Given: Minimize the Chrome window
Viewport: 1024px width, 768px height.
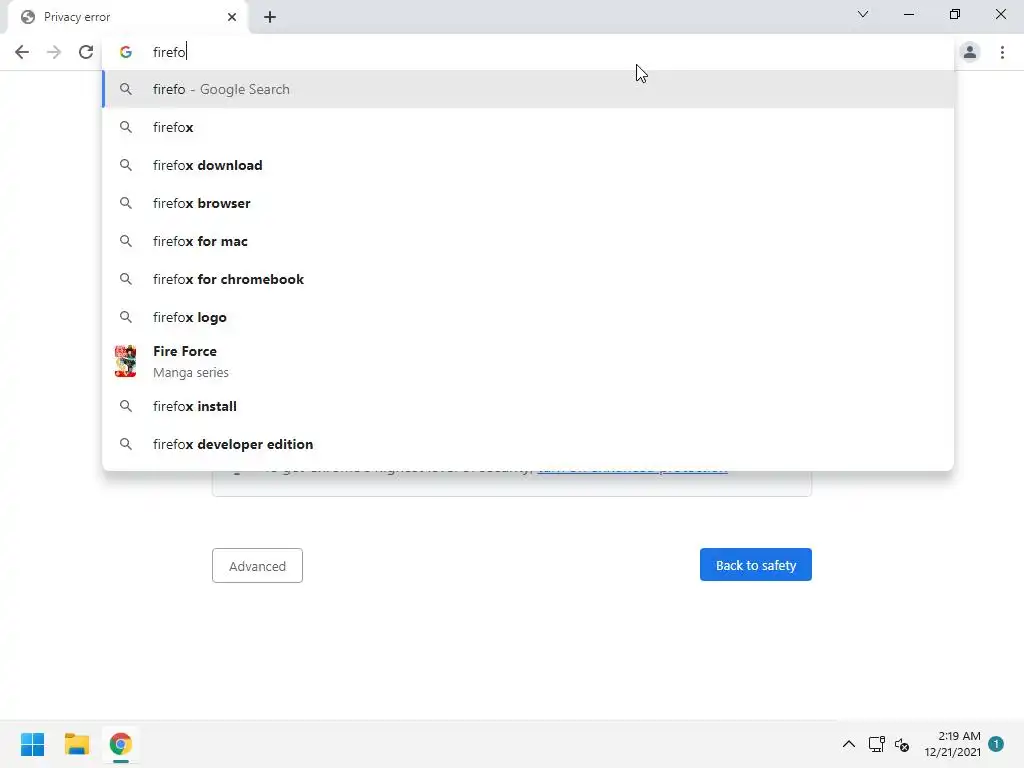Looking at the screenshot, I should tap(908, 14).
